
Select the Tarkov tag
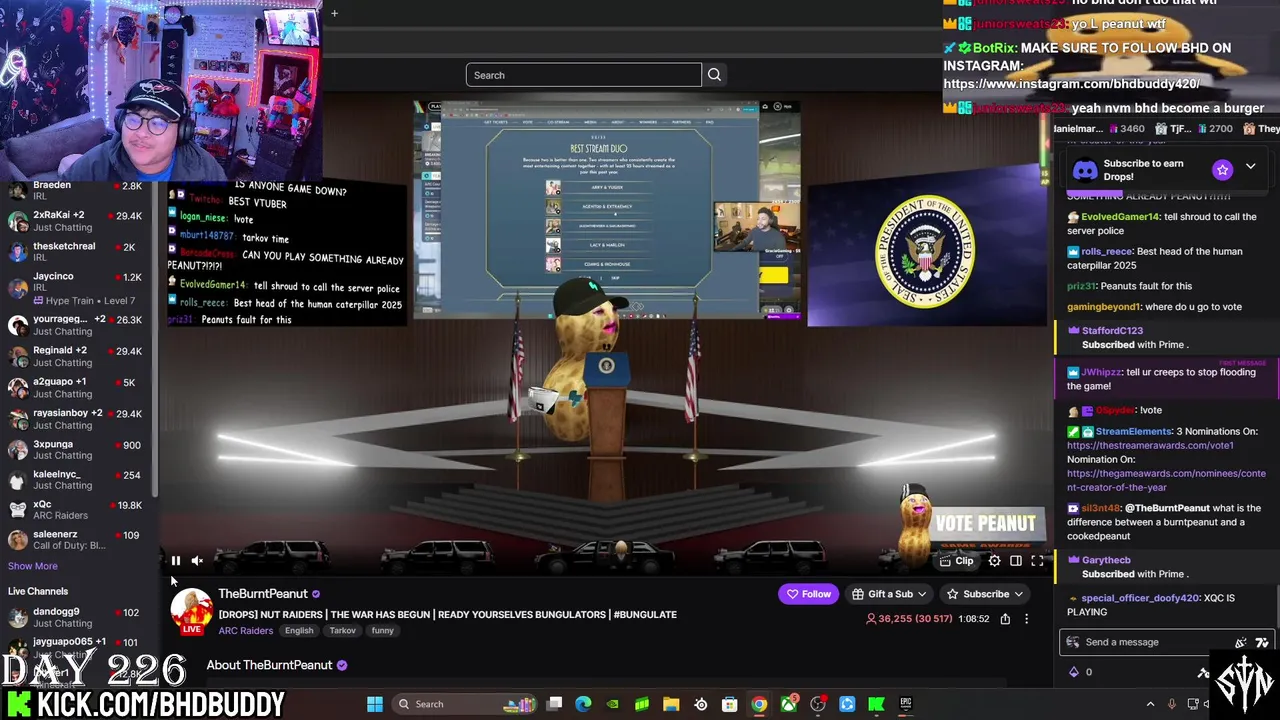342,631
